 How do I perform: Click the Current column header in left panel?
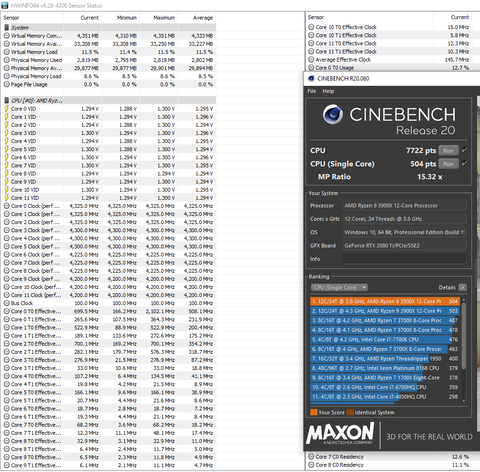[89, 18]
